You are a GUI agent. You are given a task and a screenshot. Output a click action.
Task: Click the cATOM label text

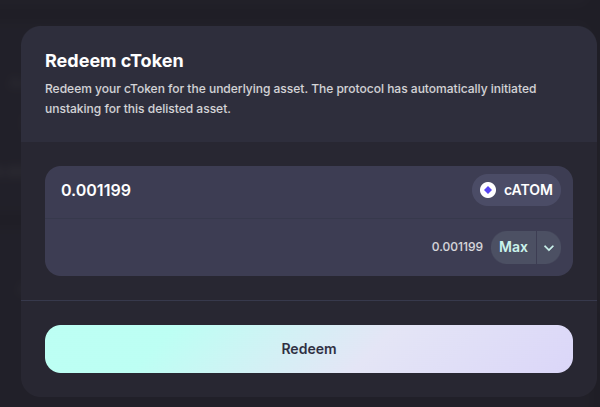tap(528, 190)
